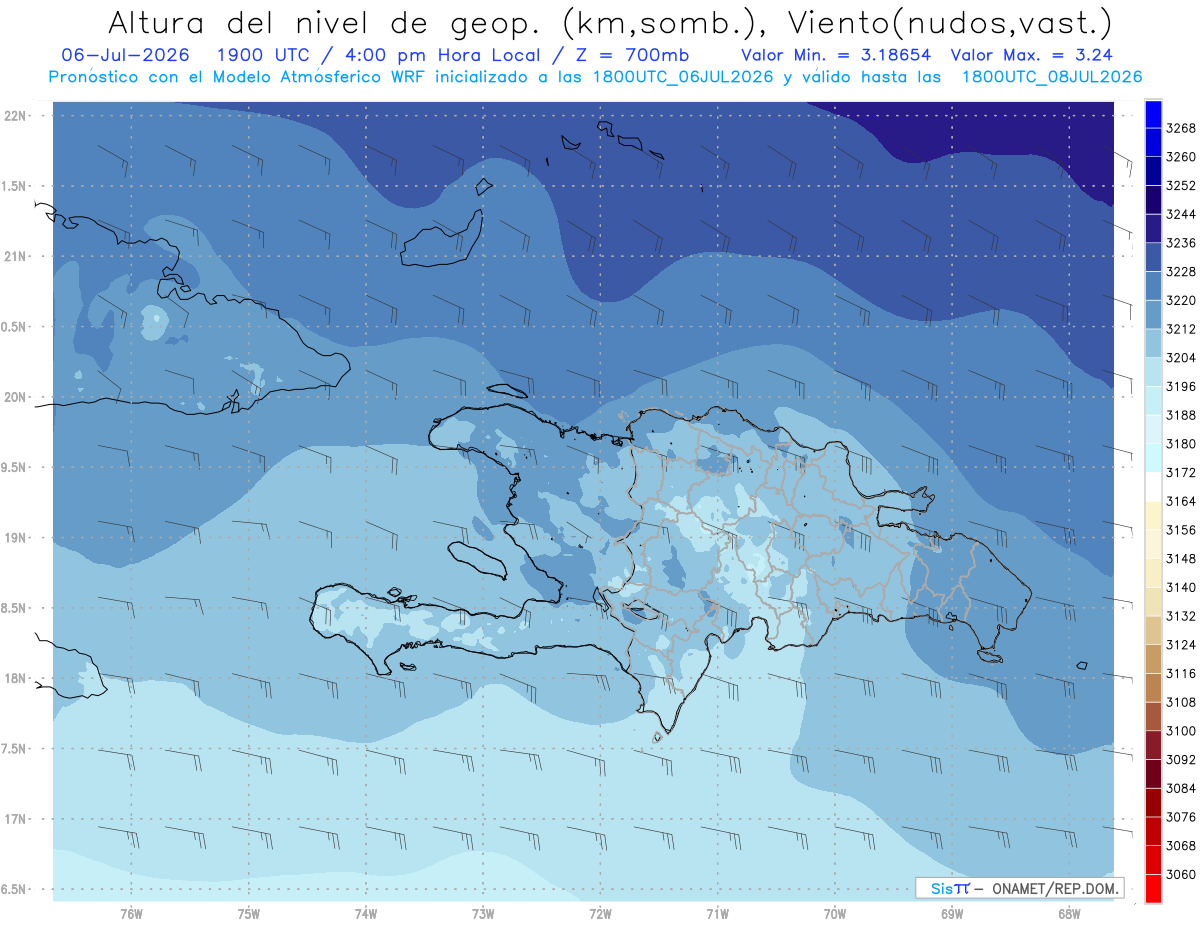This screenshot has width=1200, height=927.
Task: Click the main chart title text
Action: click(608, 22)
